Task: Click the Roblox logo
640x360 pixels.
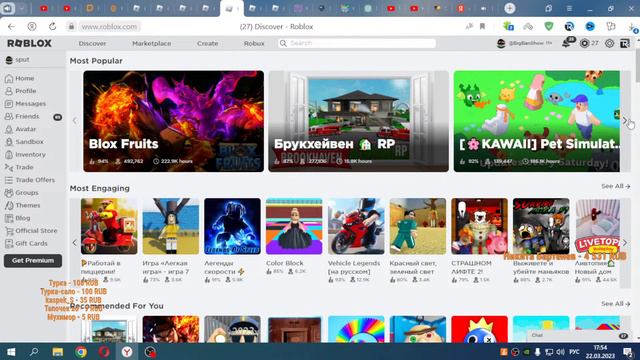Action: [x=29, y=43]
